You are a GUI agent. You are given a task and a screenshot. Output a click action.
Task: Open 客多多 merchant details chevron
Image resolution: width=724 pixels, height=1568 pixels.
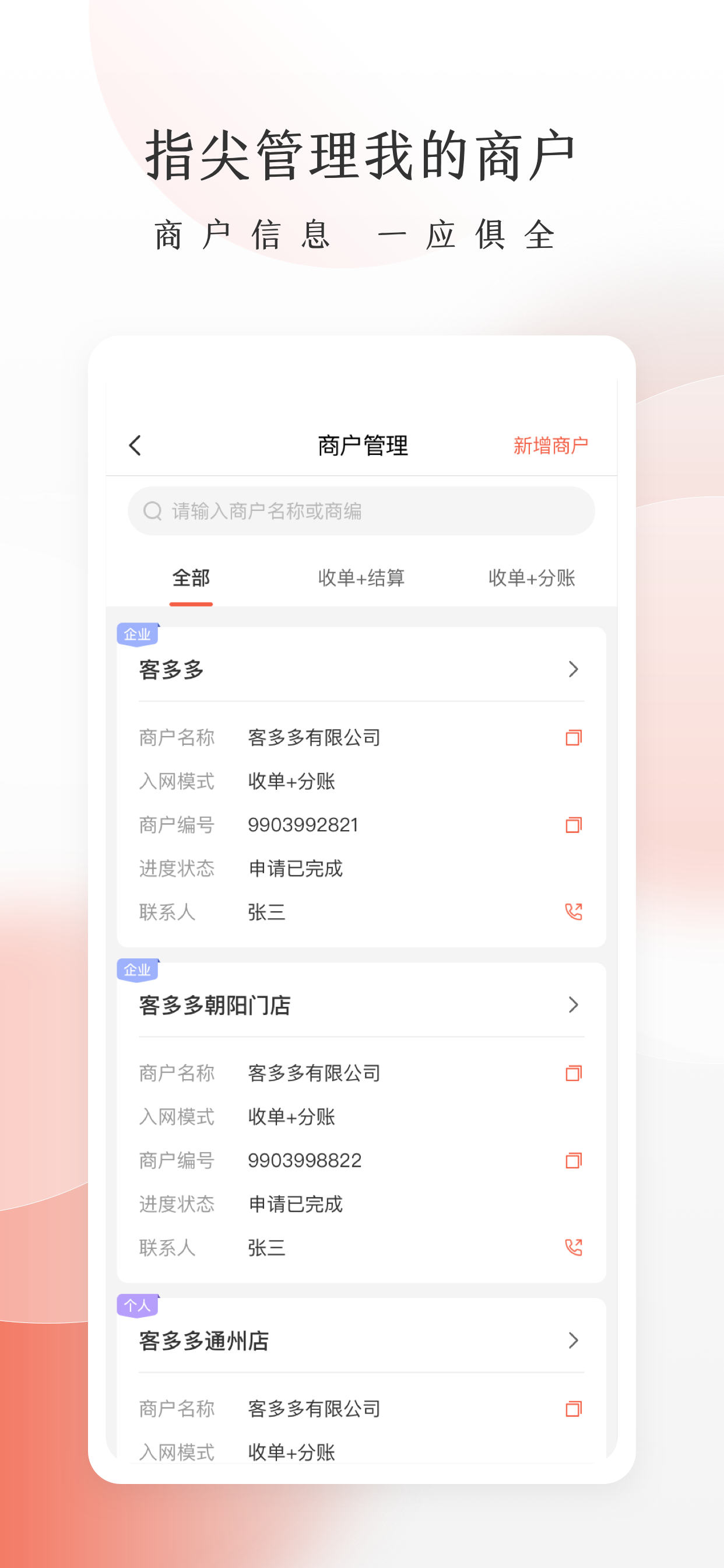573,670
